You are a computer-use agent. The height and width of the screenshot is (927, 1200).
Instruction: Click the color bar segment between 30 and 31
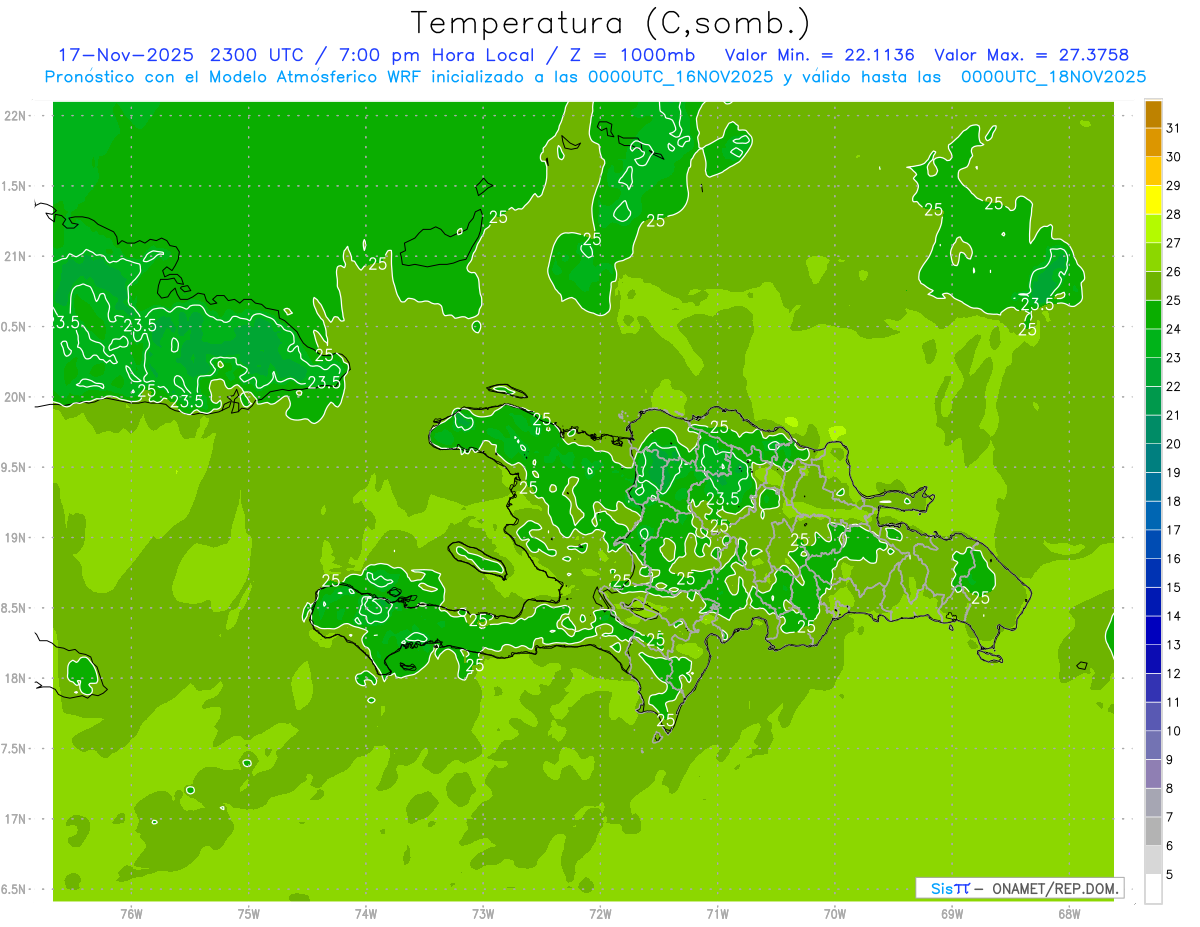pyautogui.click(x=1153, y=143)
